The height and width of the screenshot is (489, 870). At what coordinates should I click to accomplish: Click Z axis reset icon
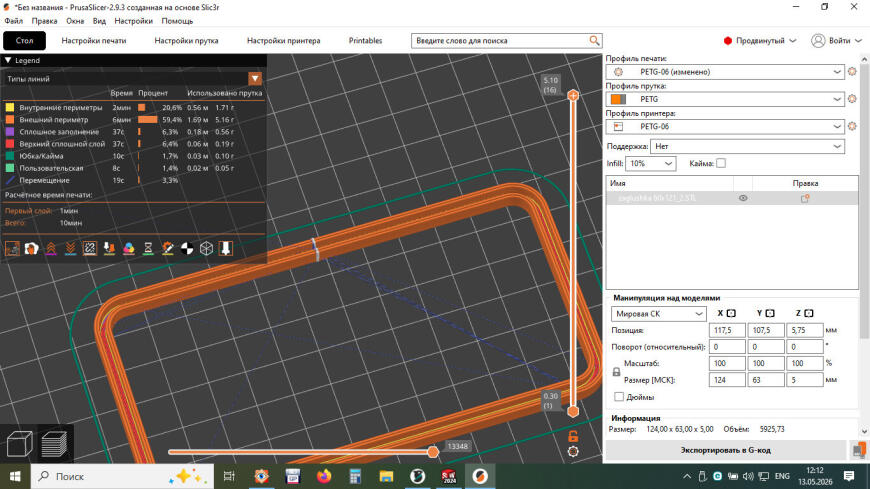pyautogui.click(x=809, y=314)
